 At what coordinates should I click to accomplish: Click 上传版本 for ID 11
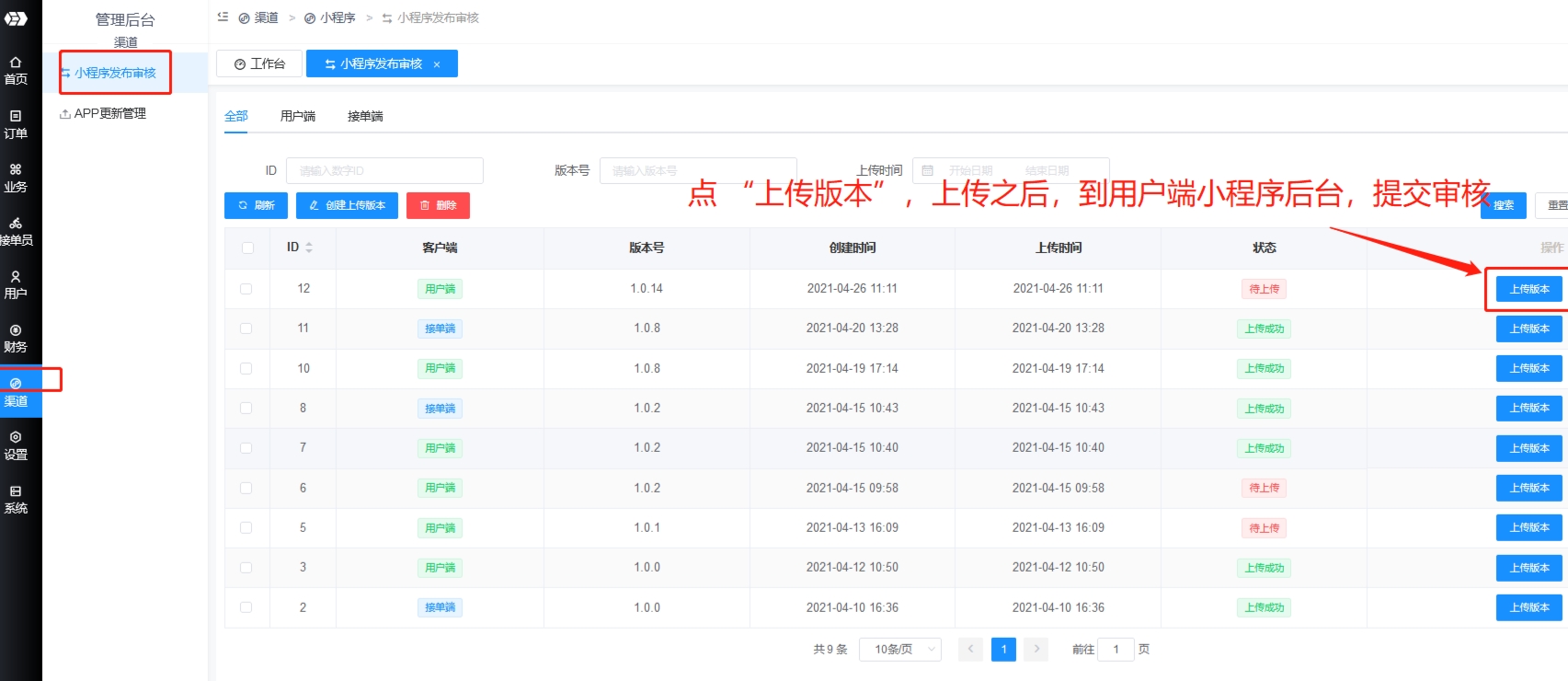(1529, 329)
